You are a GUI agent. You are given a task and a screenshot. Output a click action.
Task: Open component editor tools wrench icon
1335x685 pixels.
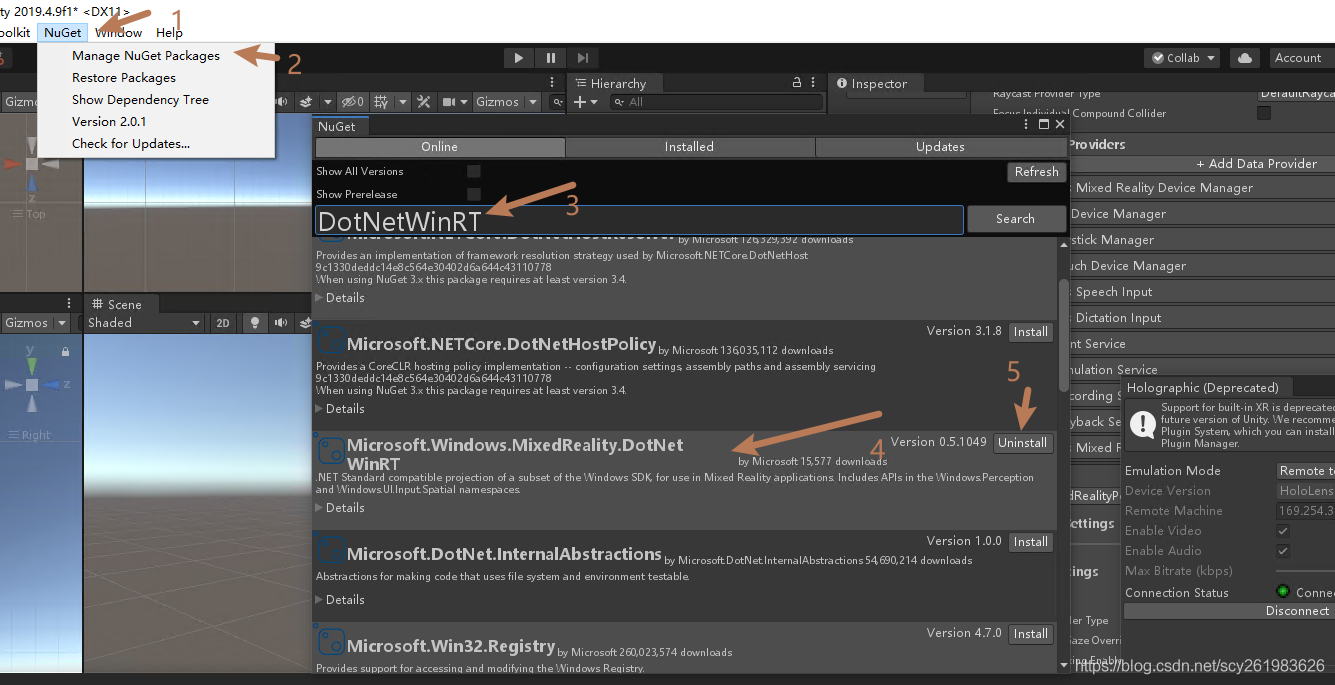click(424, 102)
